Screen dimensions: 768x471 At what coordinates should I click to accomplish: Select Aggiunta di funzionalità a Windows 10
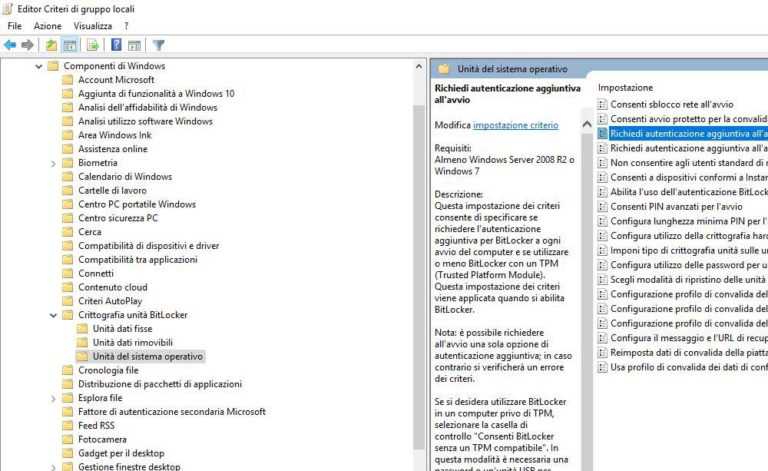coord(156,94)
